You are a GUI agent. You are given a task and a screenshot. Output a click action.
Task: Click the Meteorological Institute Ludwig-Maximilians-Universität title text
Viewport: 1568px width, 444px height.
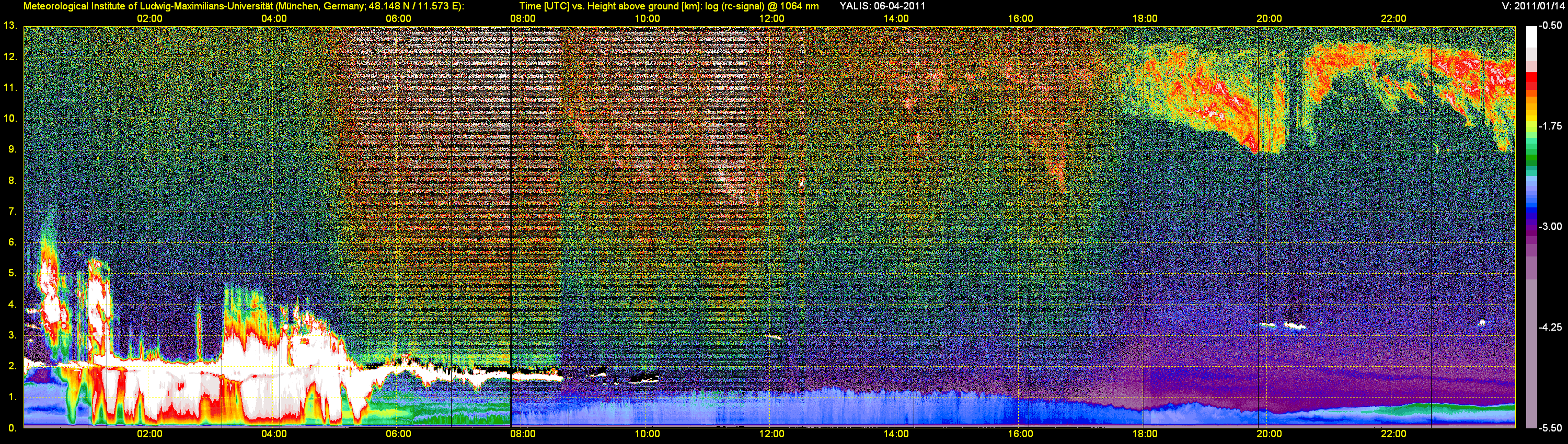click(x=244, y=6)
